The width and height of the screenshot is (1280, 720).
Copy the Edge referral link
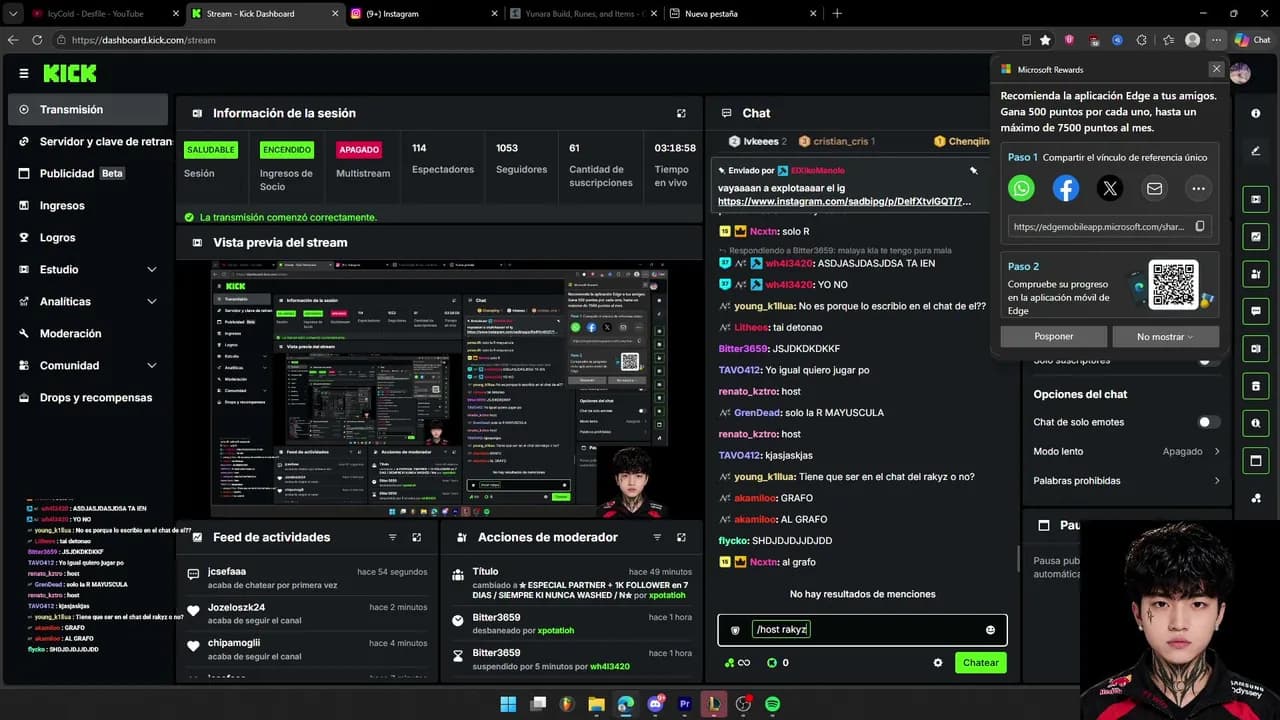(1200, 227)
